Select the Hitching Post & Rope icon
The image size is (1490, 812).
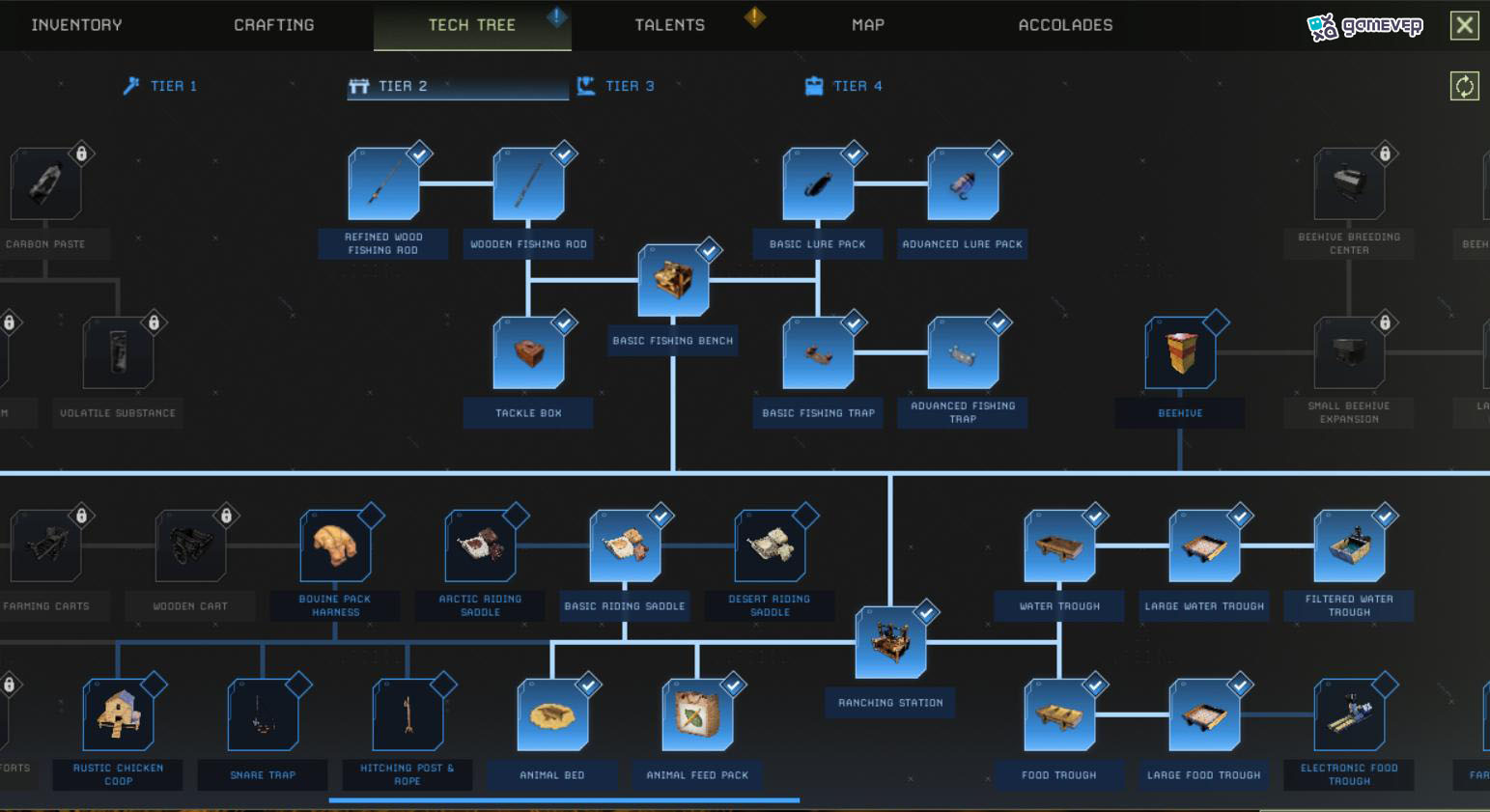click(x=408, y=714)
